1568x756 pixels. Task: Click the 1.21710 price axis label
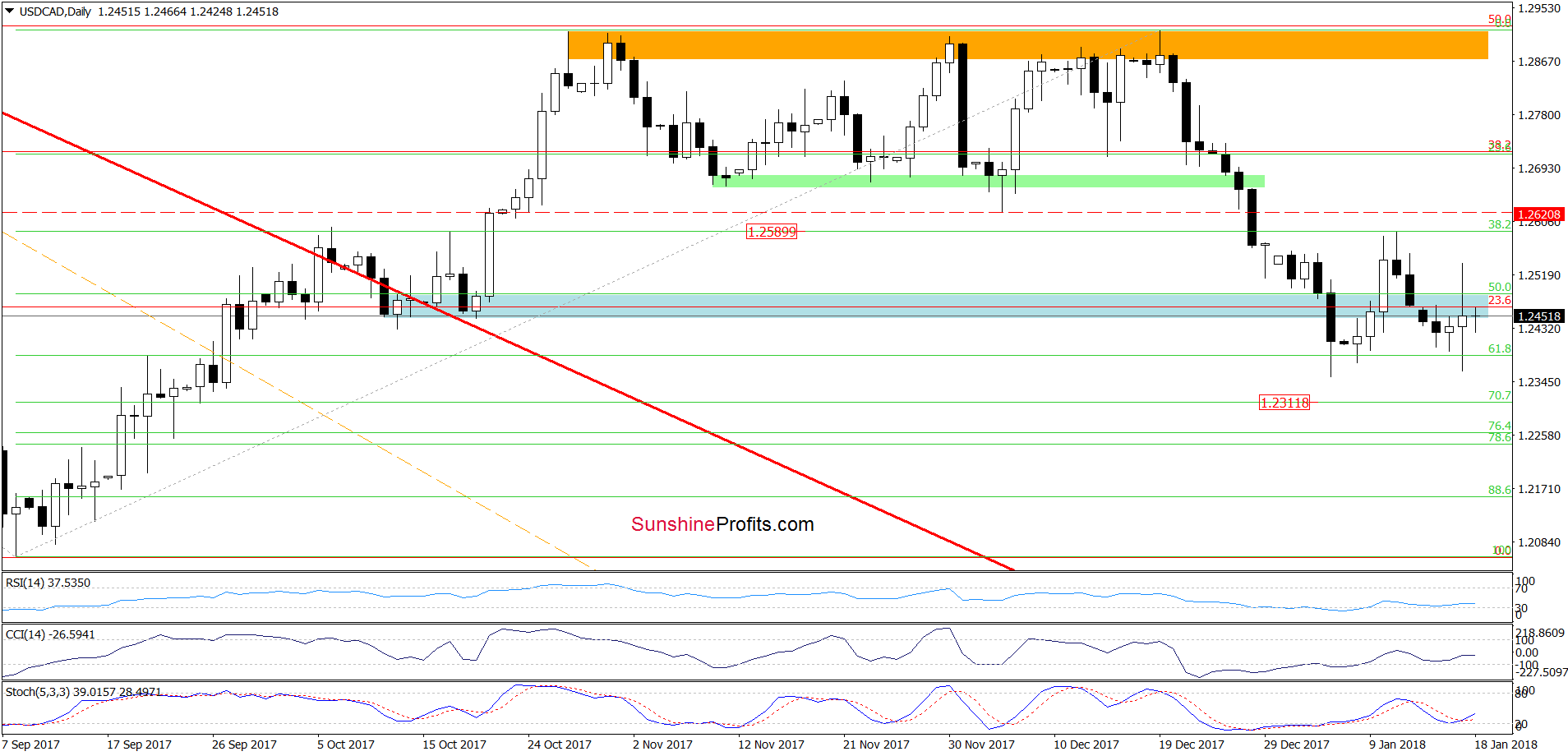1538,489
